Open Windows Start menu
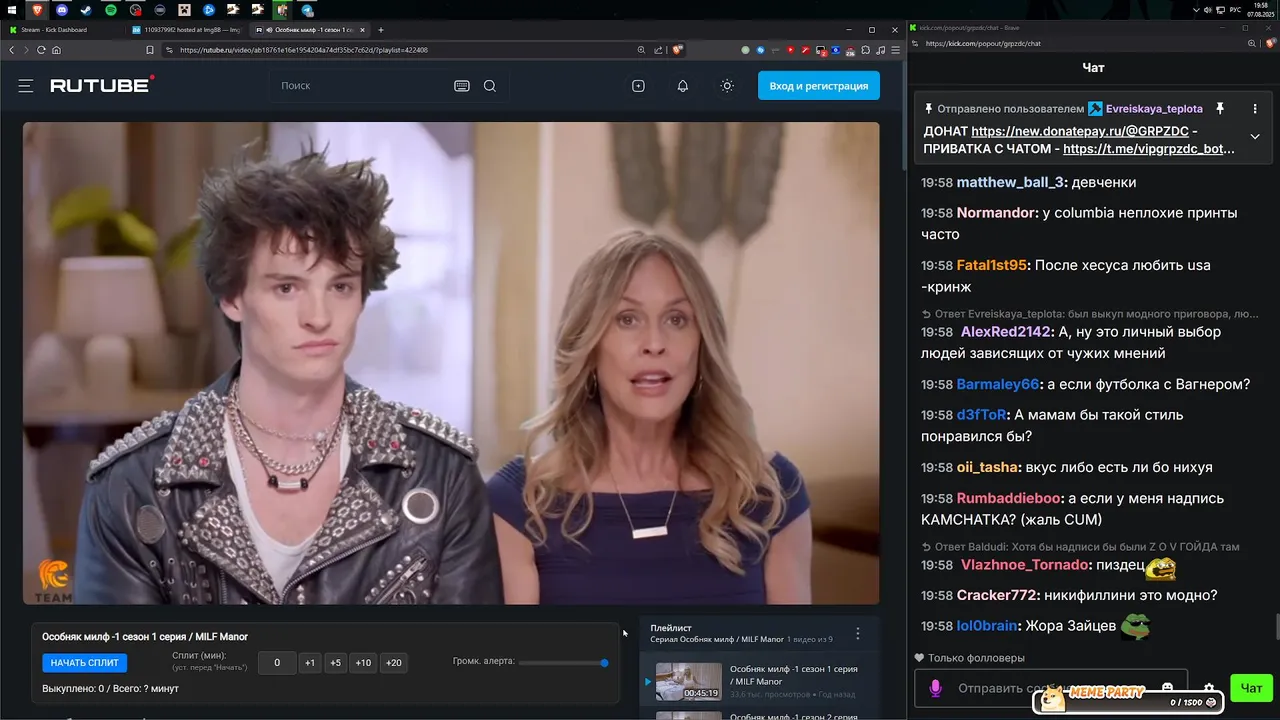Image resolution: width=1280 pixels, height=720 pixels. point(11,10)
